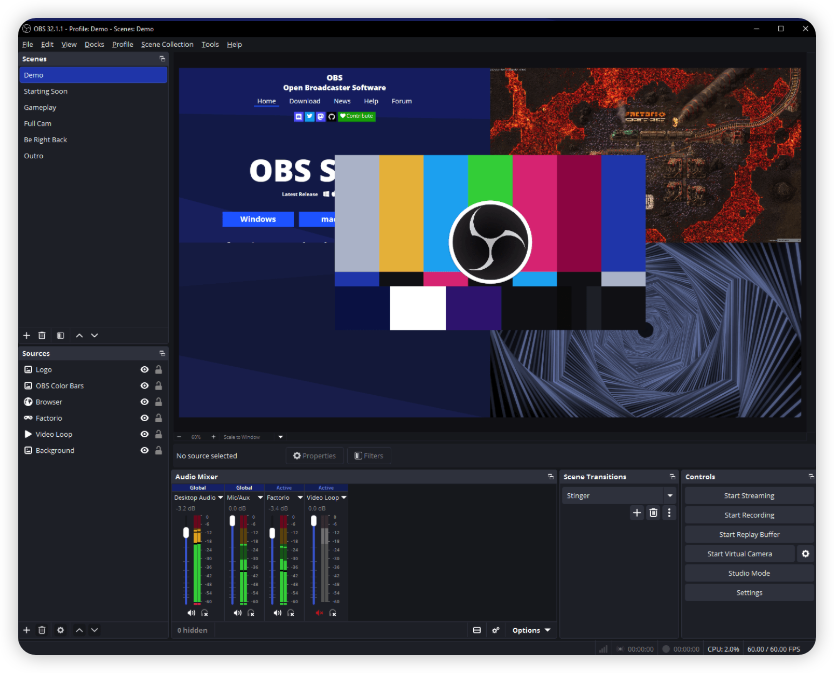Hide the Video Loop source

[144, 434]
